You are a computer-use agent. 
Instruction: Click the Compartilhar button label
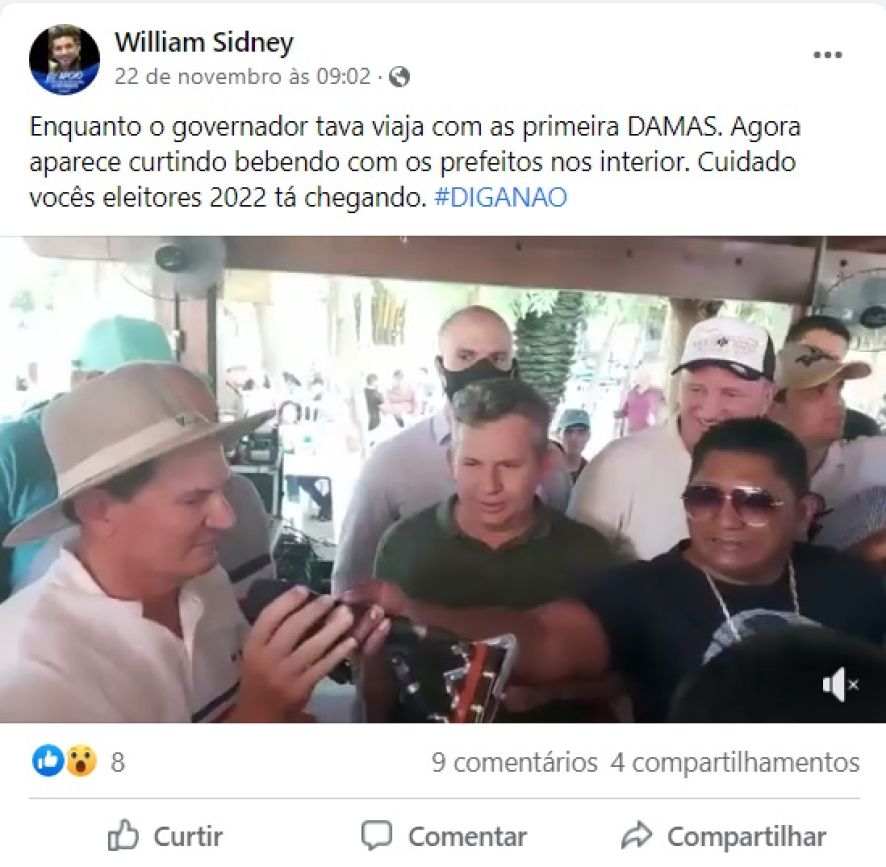(x=746, y=837)
